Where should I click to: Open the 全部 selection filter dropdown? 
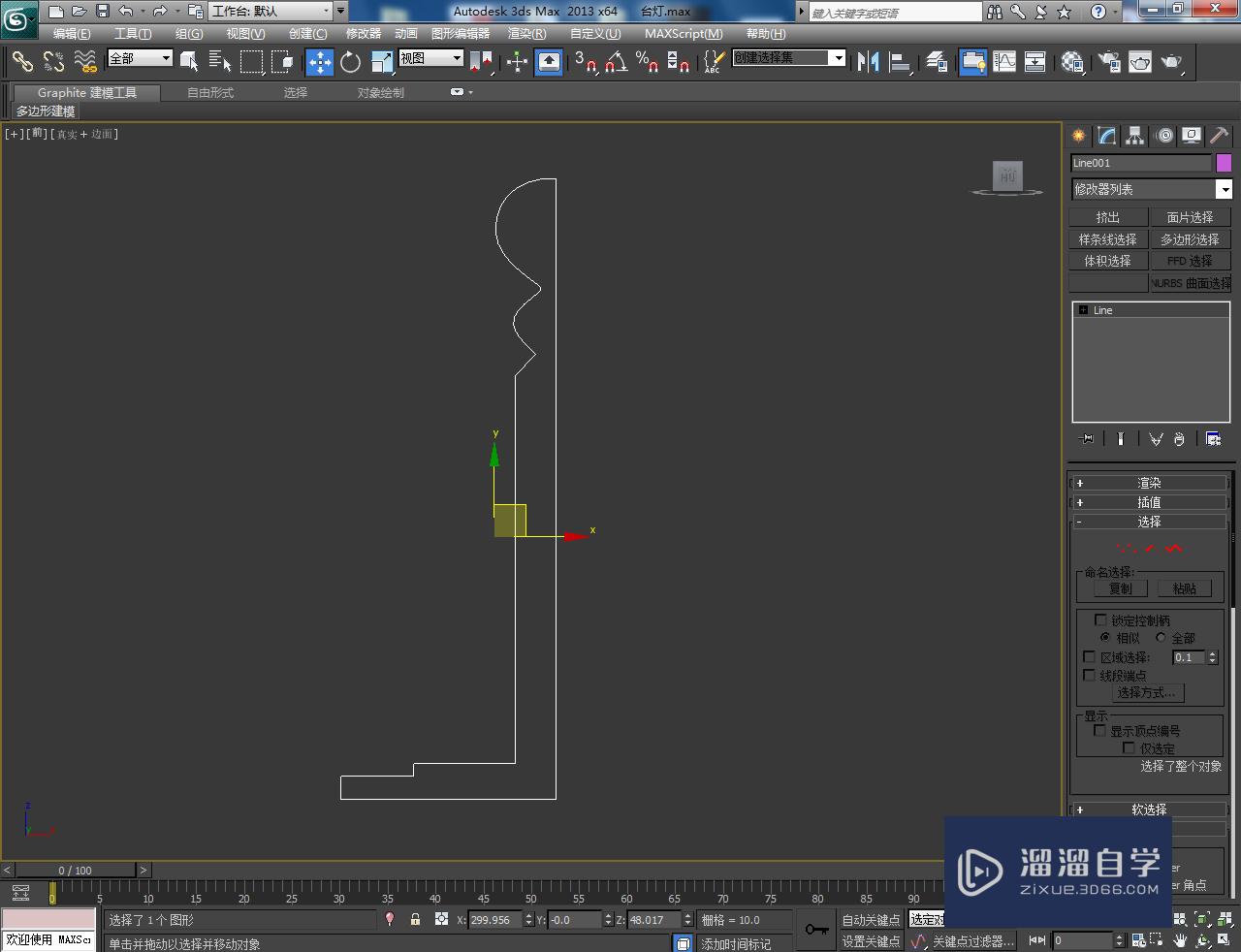point(140,58)
